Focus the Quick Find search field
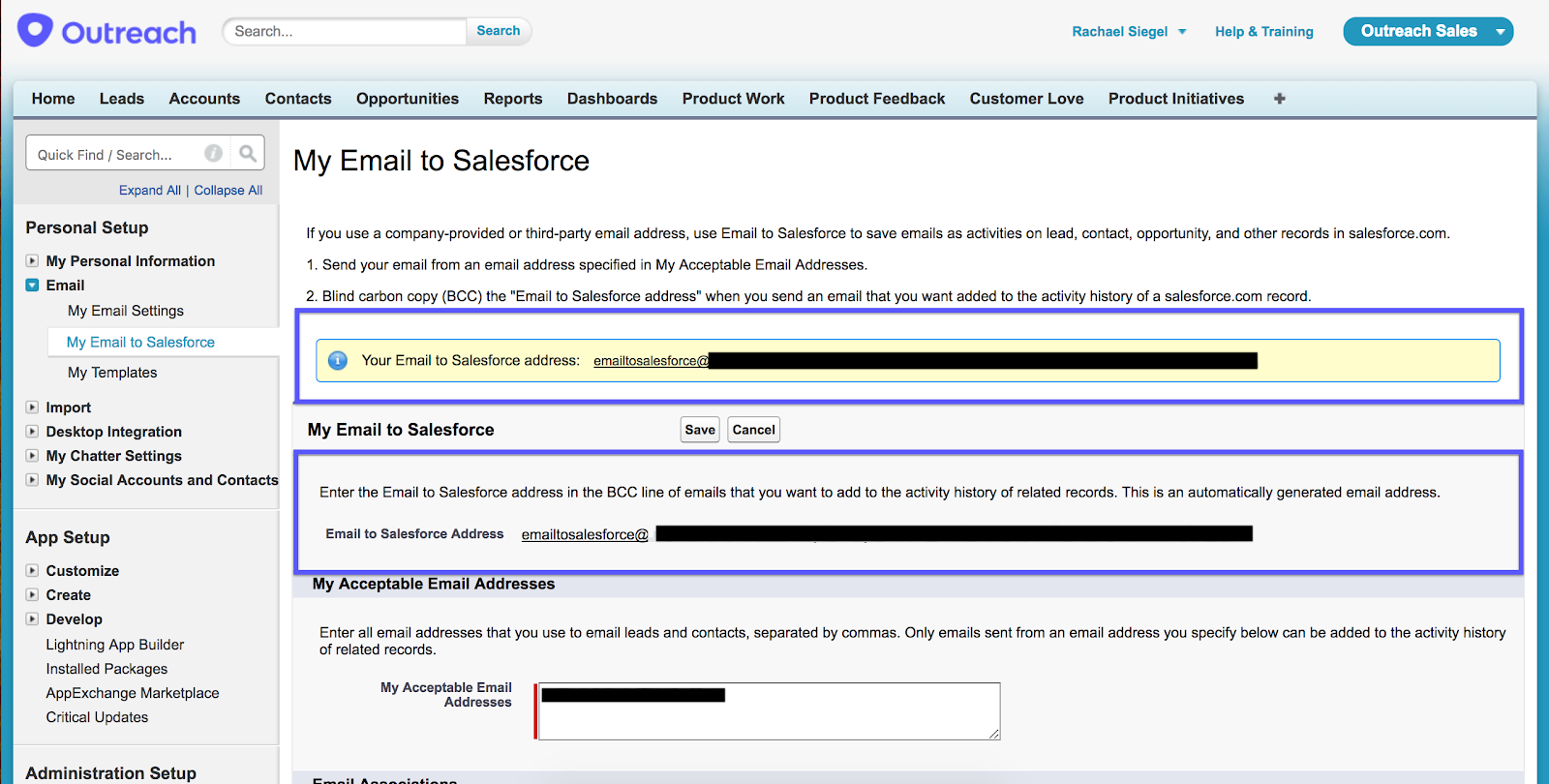This screenshot has width=1549, height=784. 116,154
